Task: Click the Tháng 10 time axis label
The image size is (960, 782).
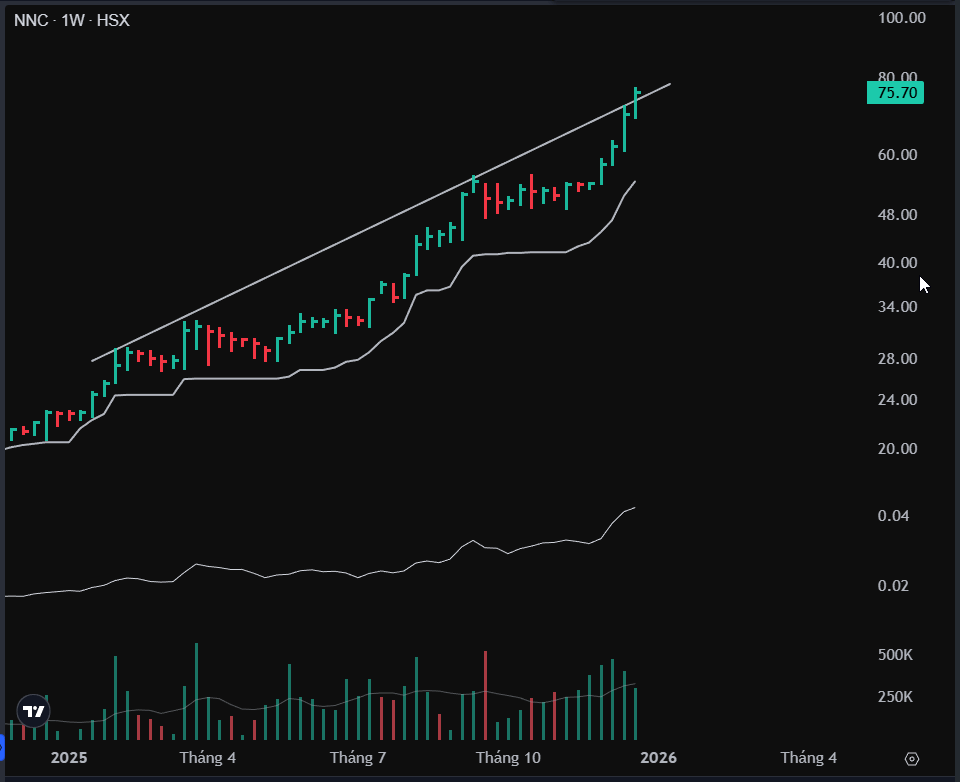Action: (508, 758)
